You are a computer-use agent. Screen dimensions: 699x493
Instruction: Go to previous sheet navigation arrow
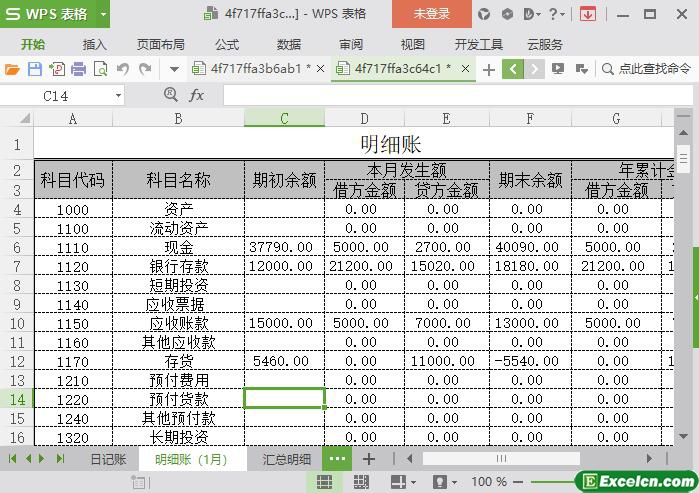pyautogui.click(x=29, y=459)
